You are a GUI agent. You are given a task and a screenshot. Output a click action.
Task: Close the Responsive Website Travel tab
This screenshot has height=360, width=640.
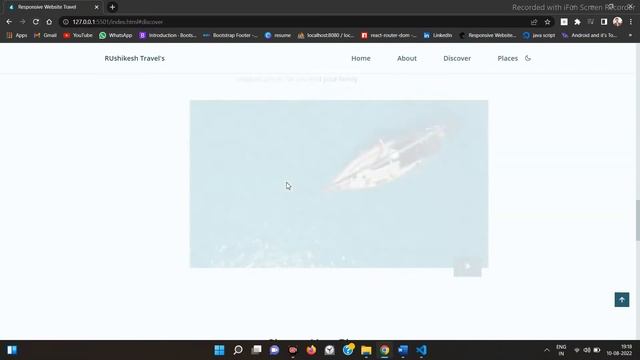pos(96,7)
